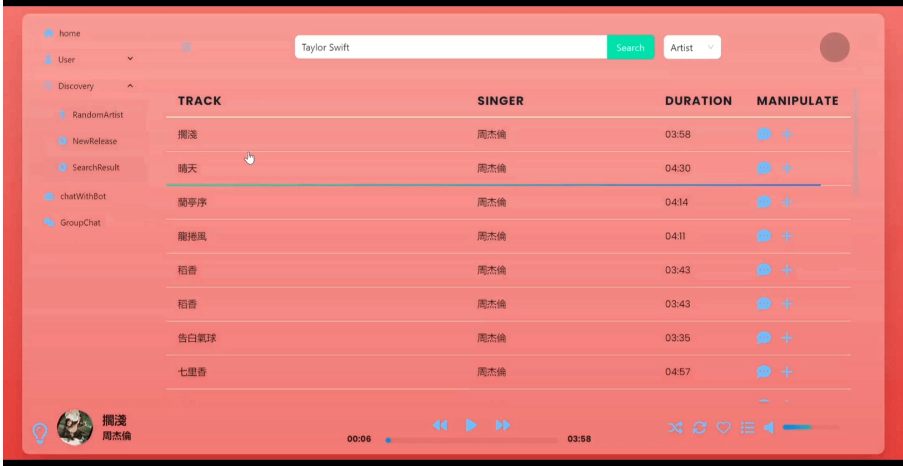The width and height of the screenshot is (903, 466).
Task: Click the 04:57 duration cell
Action: [678, 372]
